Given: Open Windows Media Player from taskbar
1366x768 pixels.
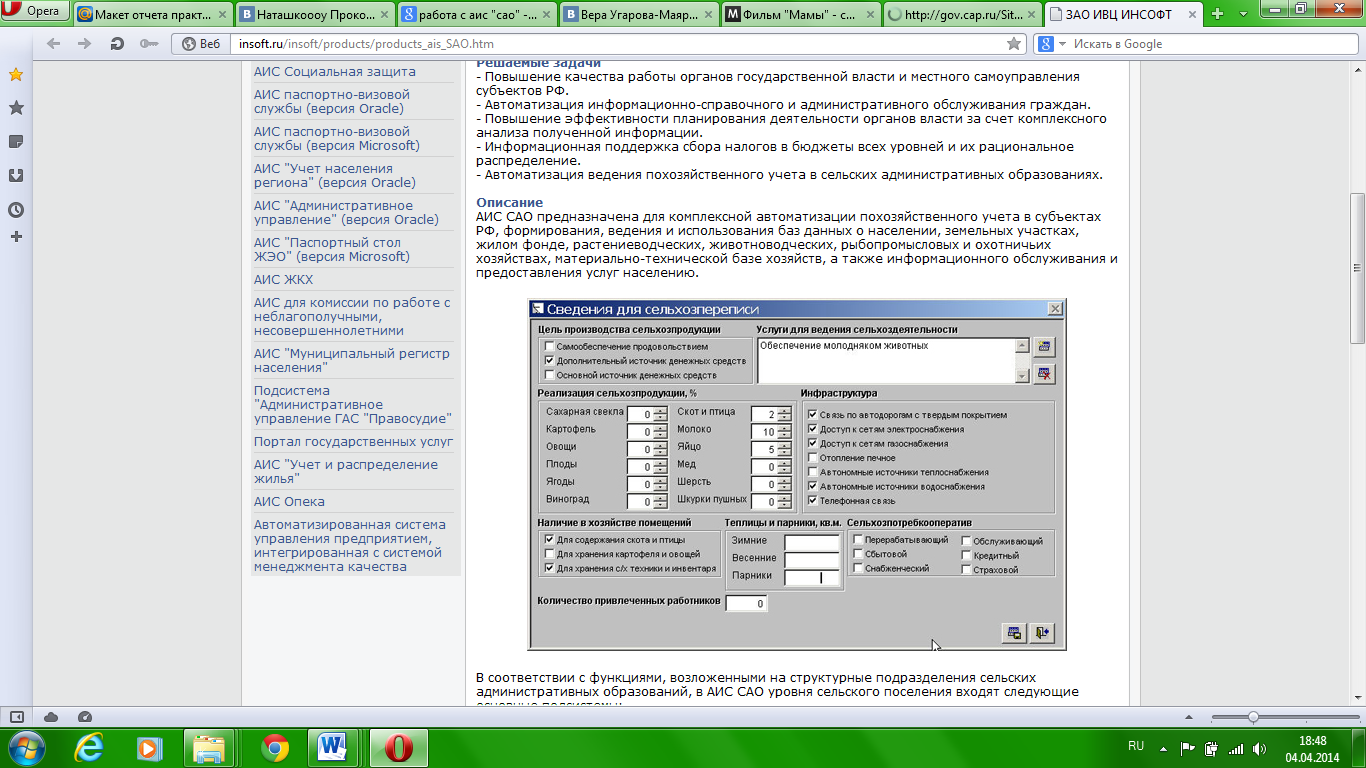Looking at the screenshot, I should [149, 747].
